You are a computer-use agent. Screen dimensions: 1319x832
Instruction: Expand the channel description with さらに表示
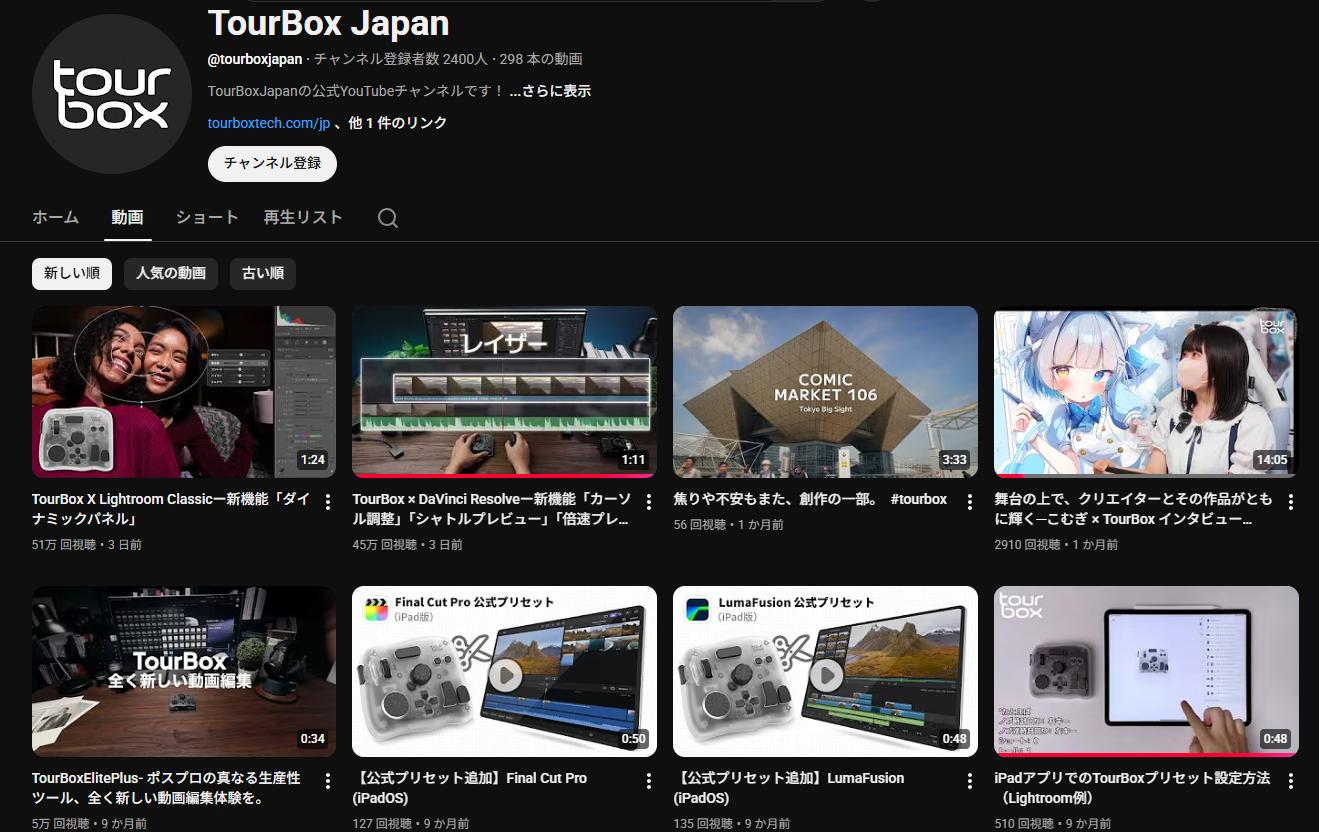click(550, 90)
